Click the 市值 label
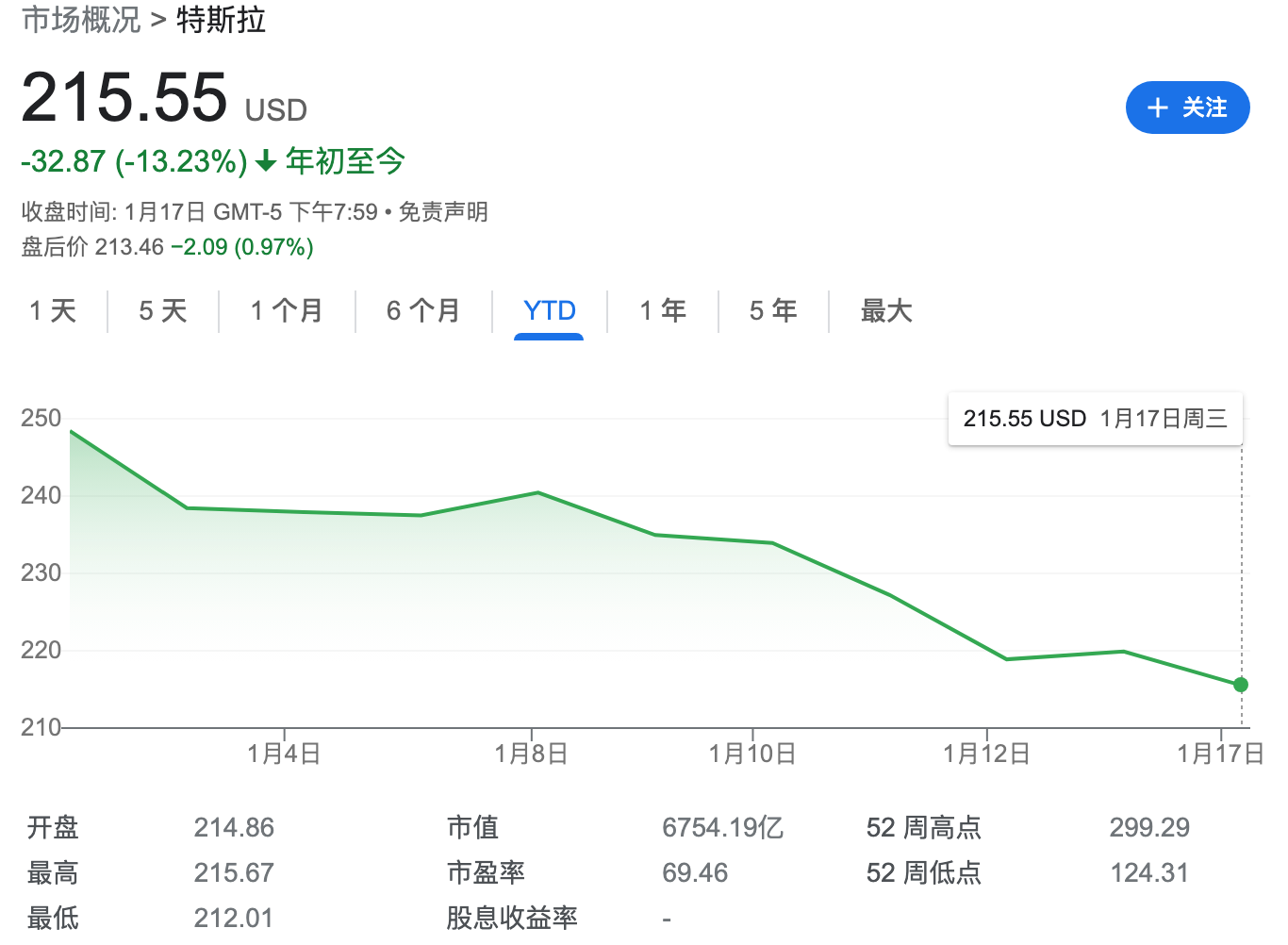Viewport: 1288px width, 945px height. (472, 827)
